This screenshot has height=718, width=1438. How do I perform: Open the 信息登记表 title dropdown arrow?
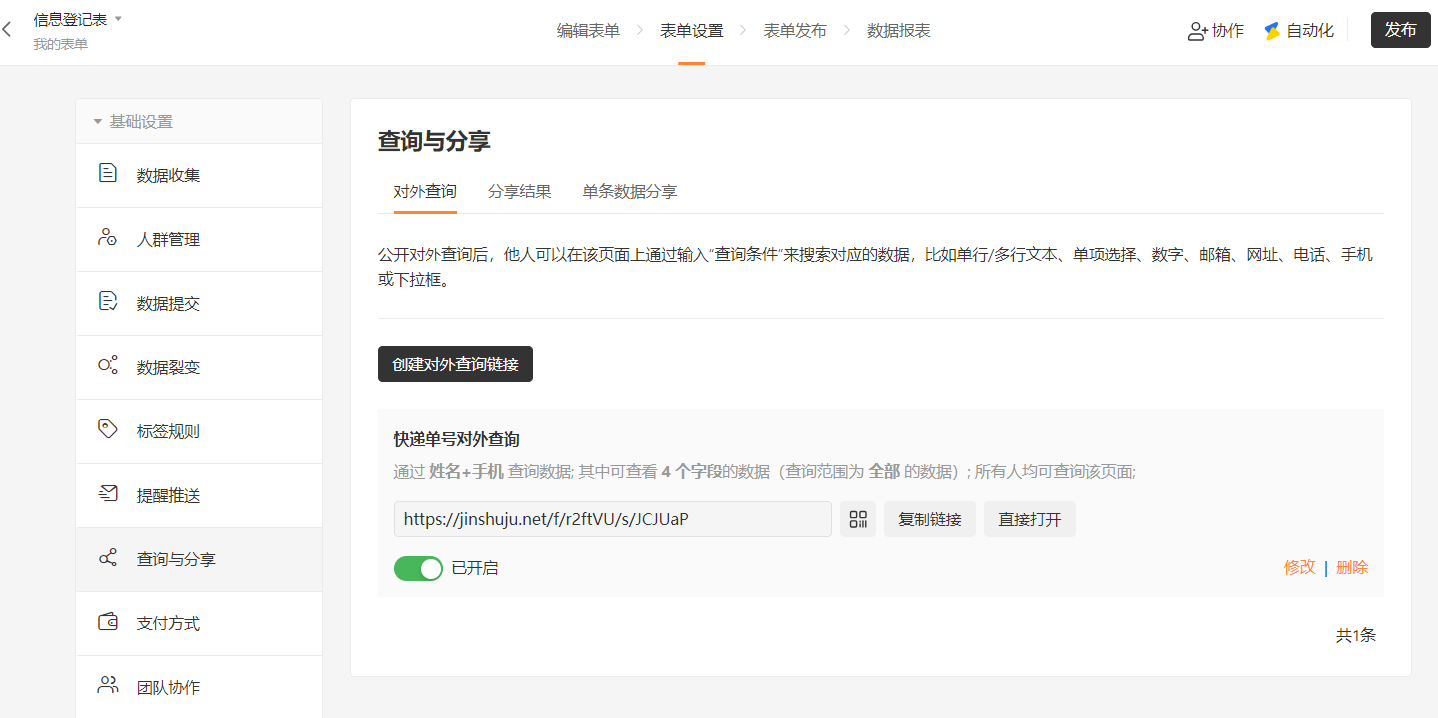click(x=119, y=19)
